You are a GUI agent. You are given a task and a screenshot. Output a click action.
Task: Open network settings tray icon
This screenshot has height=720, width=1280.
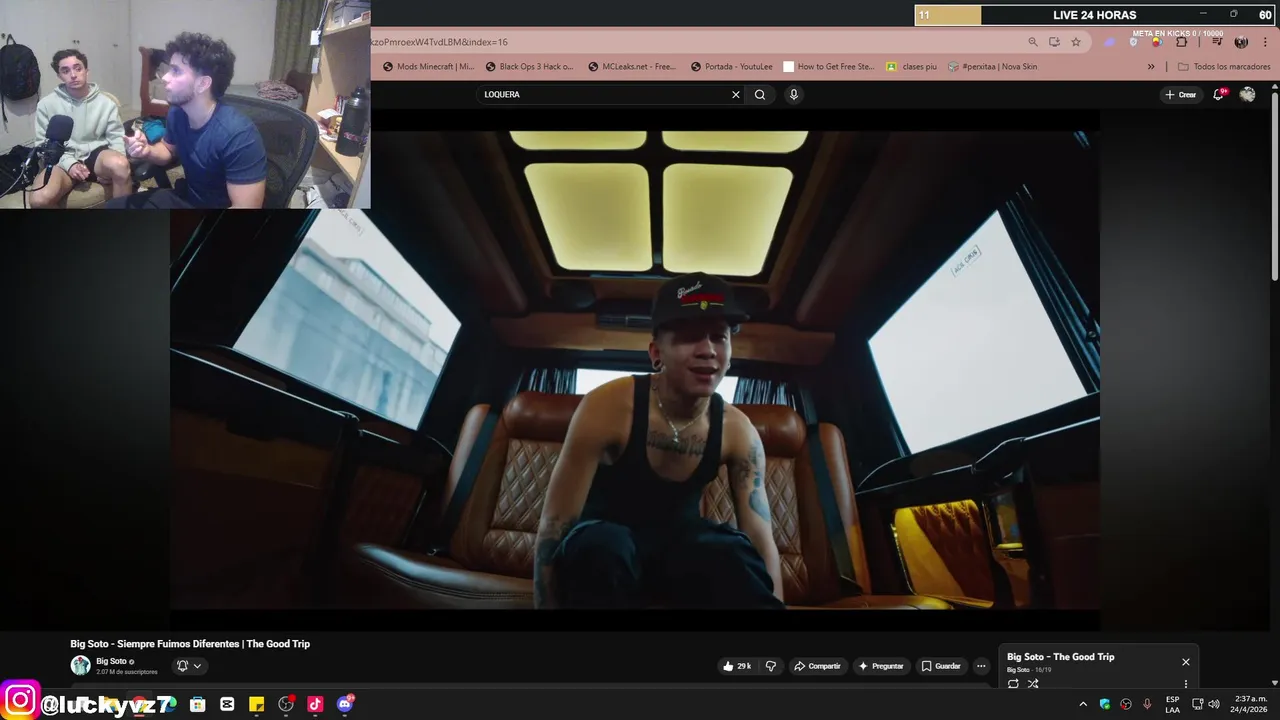1198,704
